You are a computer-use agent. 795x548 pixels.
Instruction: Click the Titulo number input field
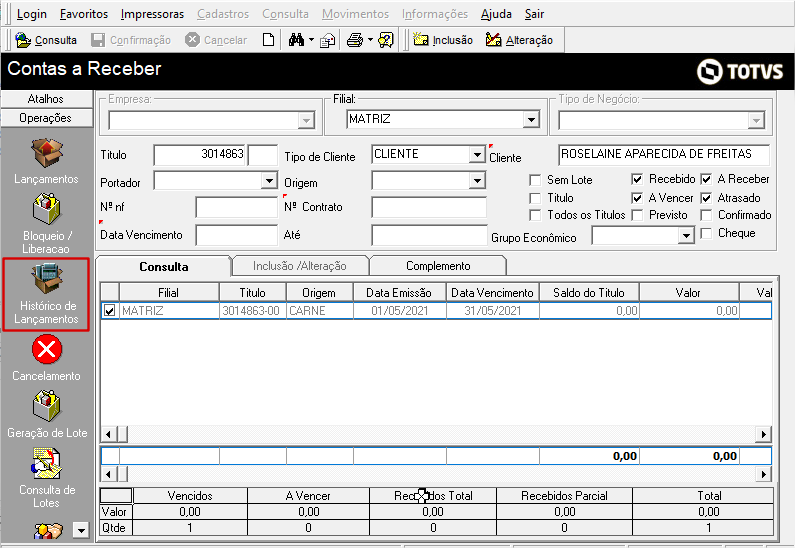click(x=200, y=155)
